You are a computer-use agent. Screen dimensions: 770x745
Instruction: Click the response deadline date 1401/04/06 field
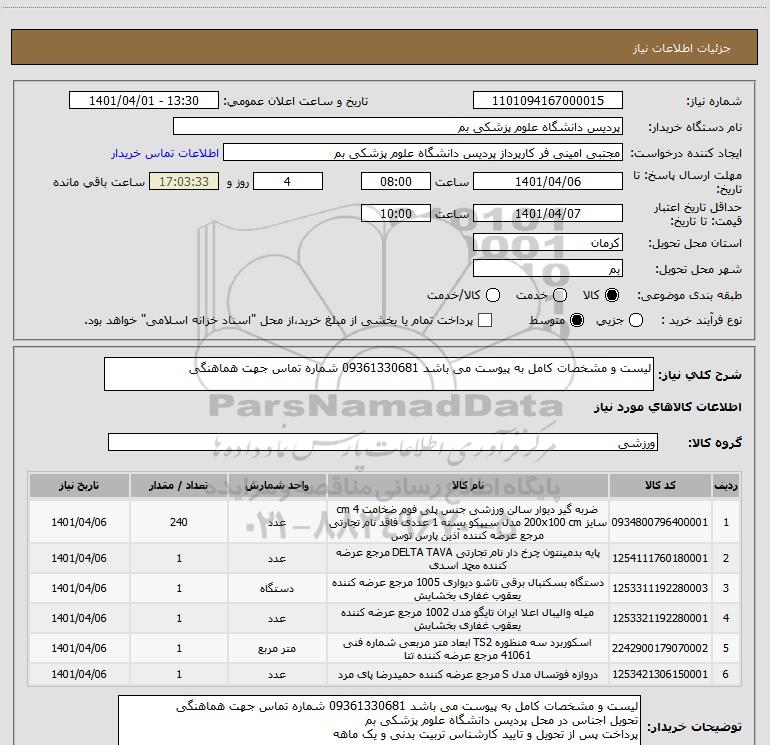[548, 181]
